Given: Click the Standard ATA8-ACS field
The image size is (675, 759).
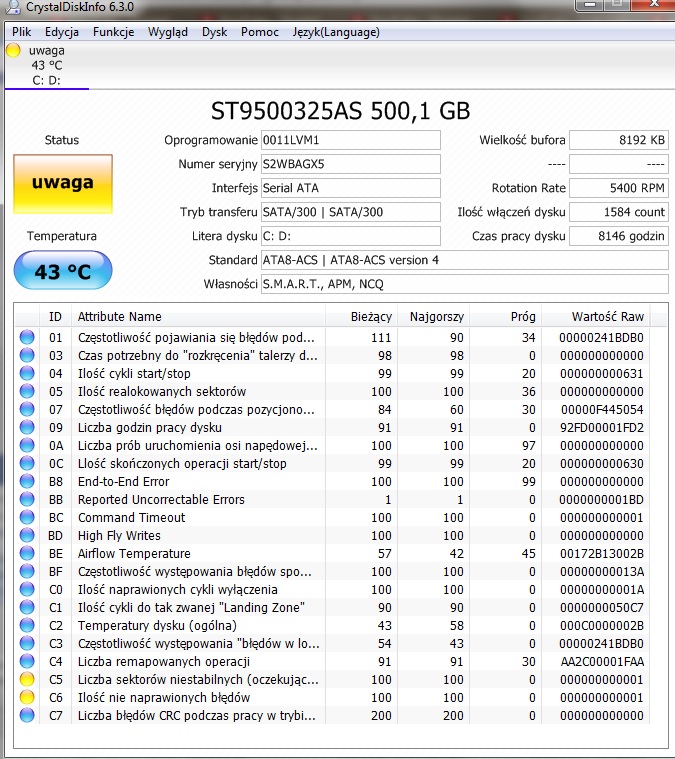Looking at the screenshot, I should [x=464, y=260].
